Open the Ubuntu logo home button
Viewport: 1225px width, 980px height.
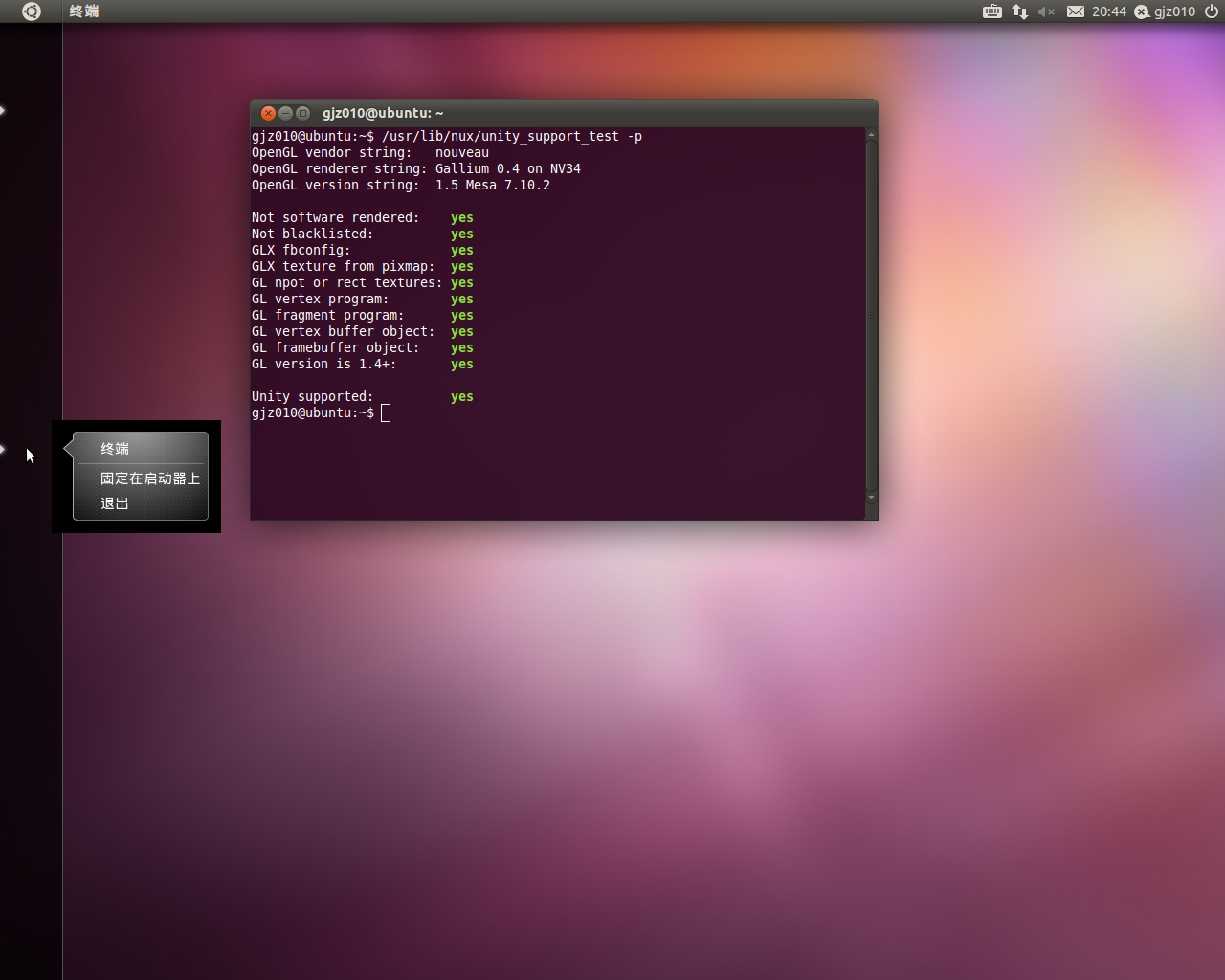(x=31, y=11)
